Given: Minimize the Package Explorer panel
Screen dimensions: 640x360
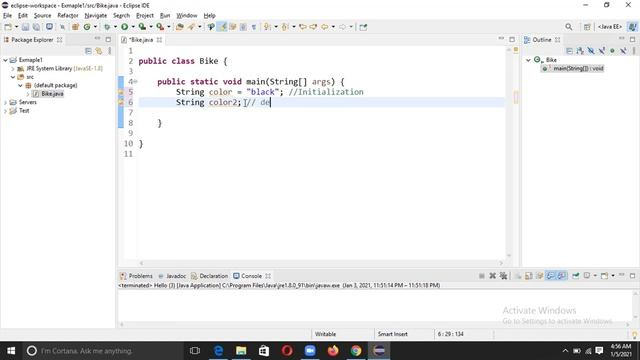Looking at the screenshot, I should pos(97,39).
